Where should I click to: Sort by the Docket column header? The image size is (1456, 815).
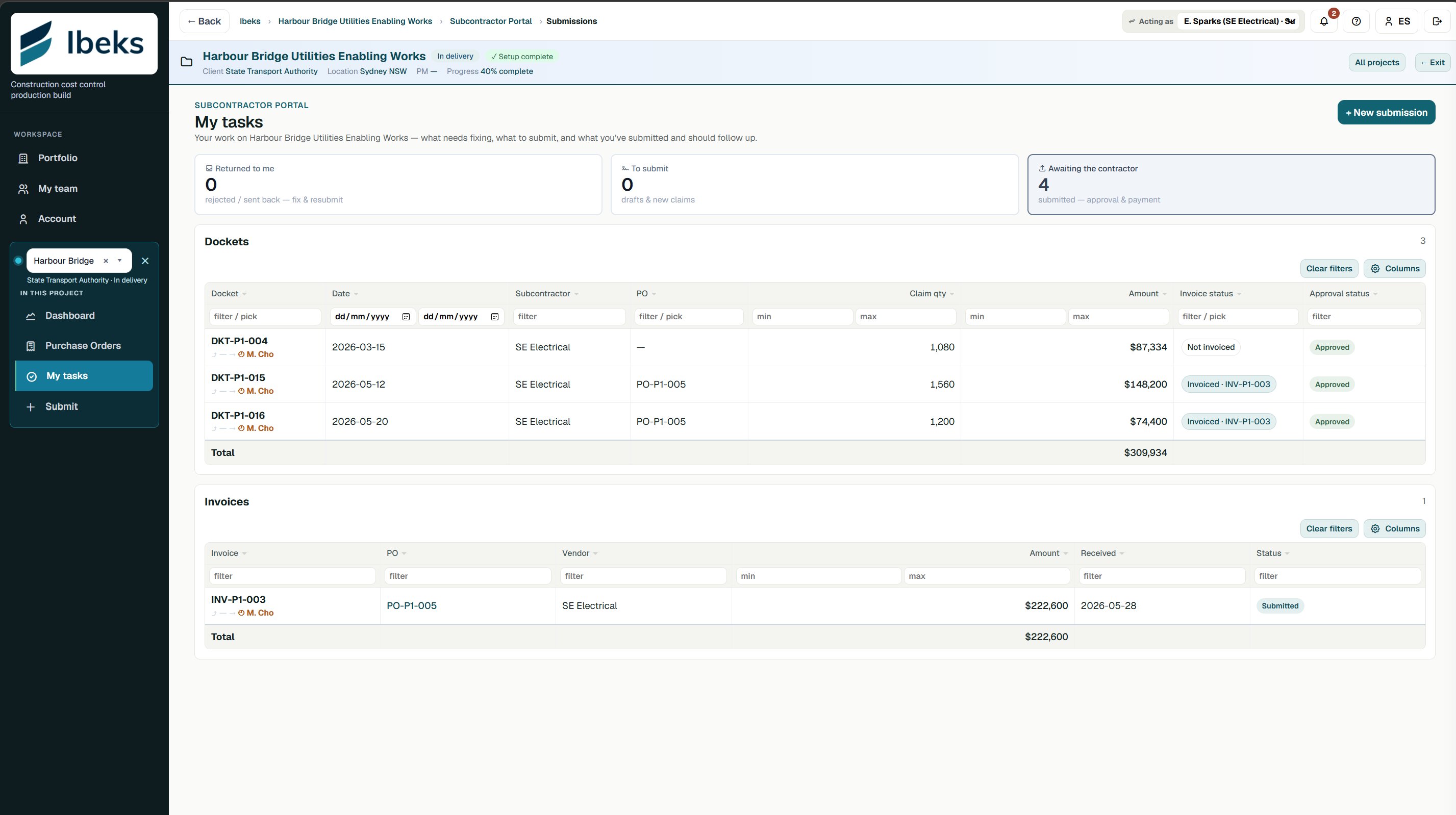(229, 293)
